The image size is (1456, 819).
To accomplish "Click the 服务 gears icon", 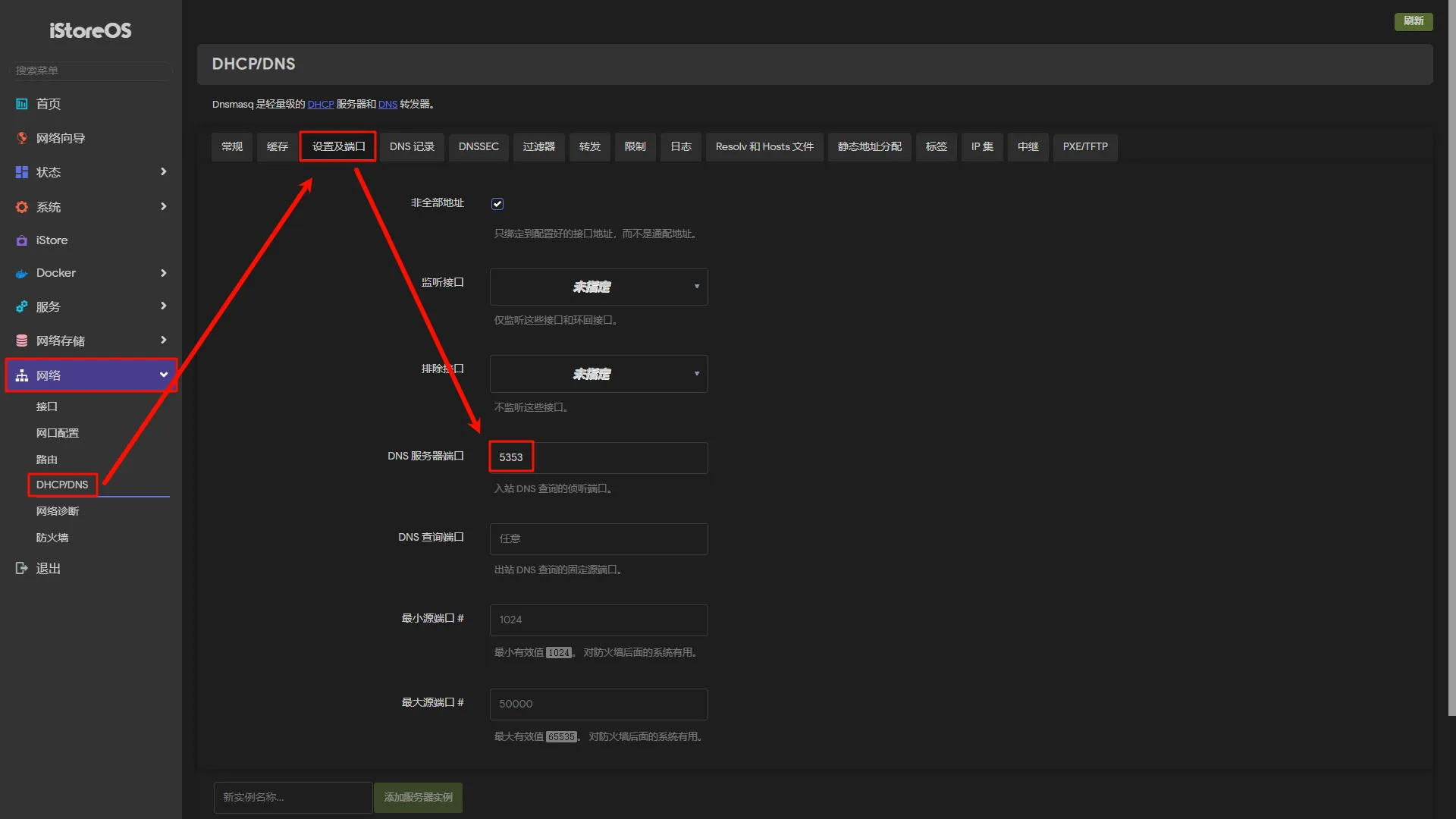I will pyautogui.click(x=22, y=306).
